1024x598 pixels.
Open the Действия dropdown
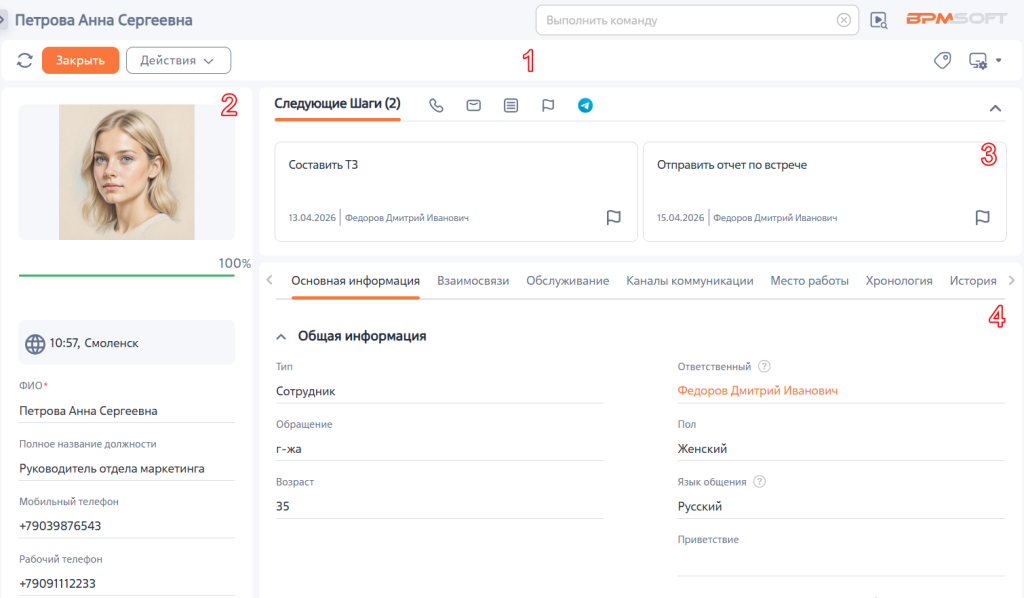[178, 60]
